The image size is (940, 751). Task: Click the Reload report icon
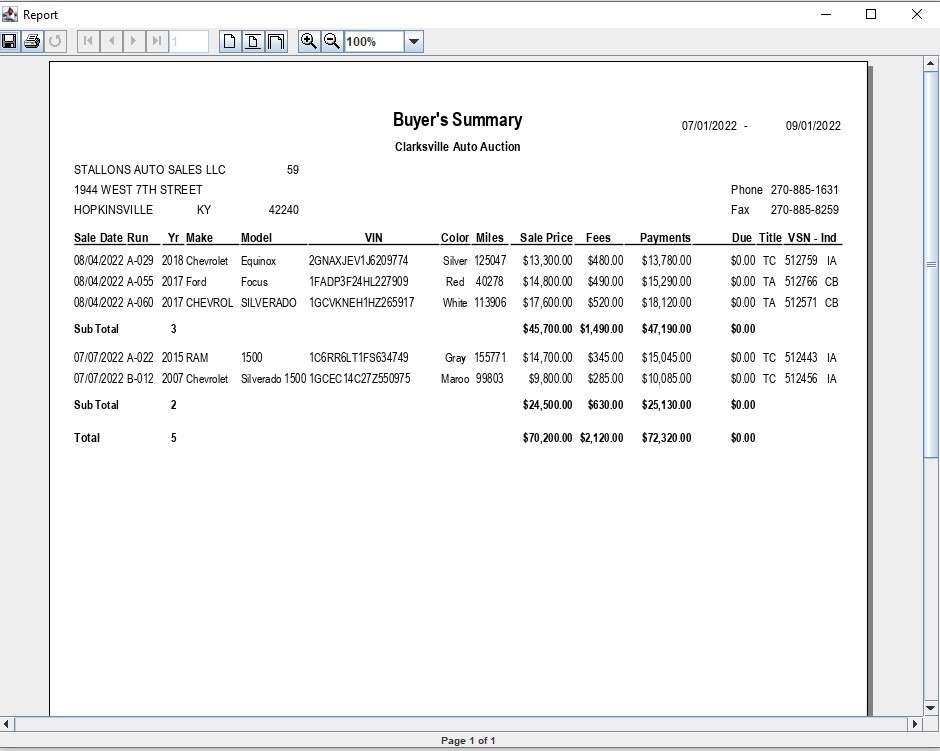click(x=55, y=41)
